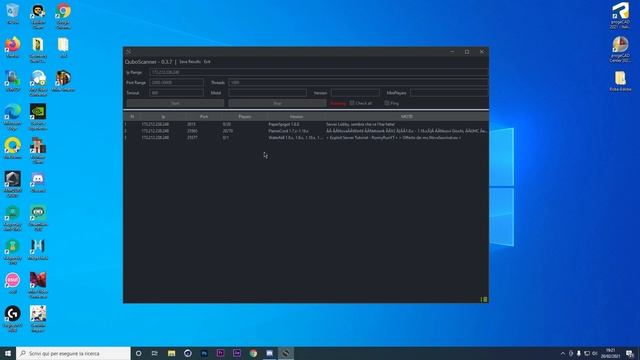This screenshot has height=360, width=640.
Task: Open the progeCAD Center desktop shortcut
Action: click(x=620, y=49)
